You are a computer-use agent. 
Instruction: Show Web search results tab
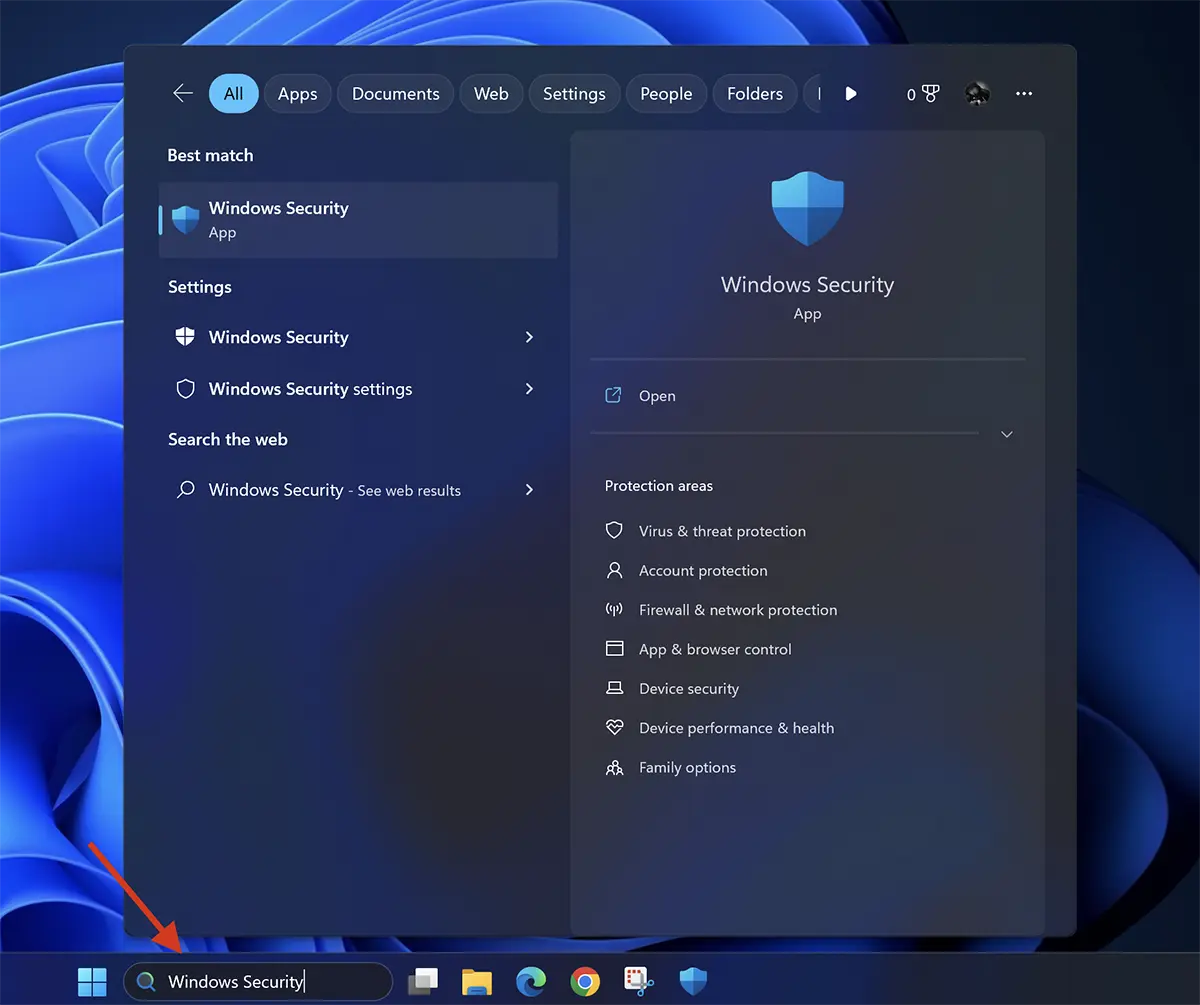tap(491, 94)
